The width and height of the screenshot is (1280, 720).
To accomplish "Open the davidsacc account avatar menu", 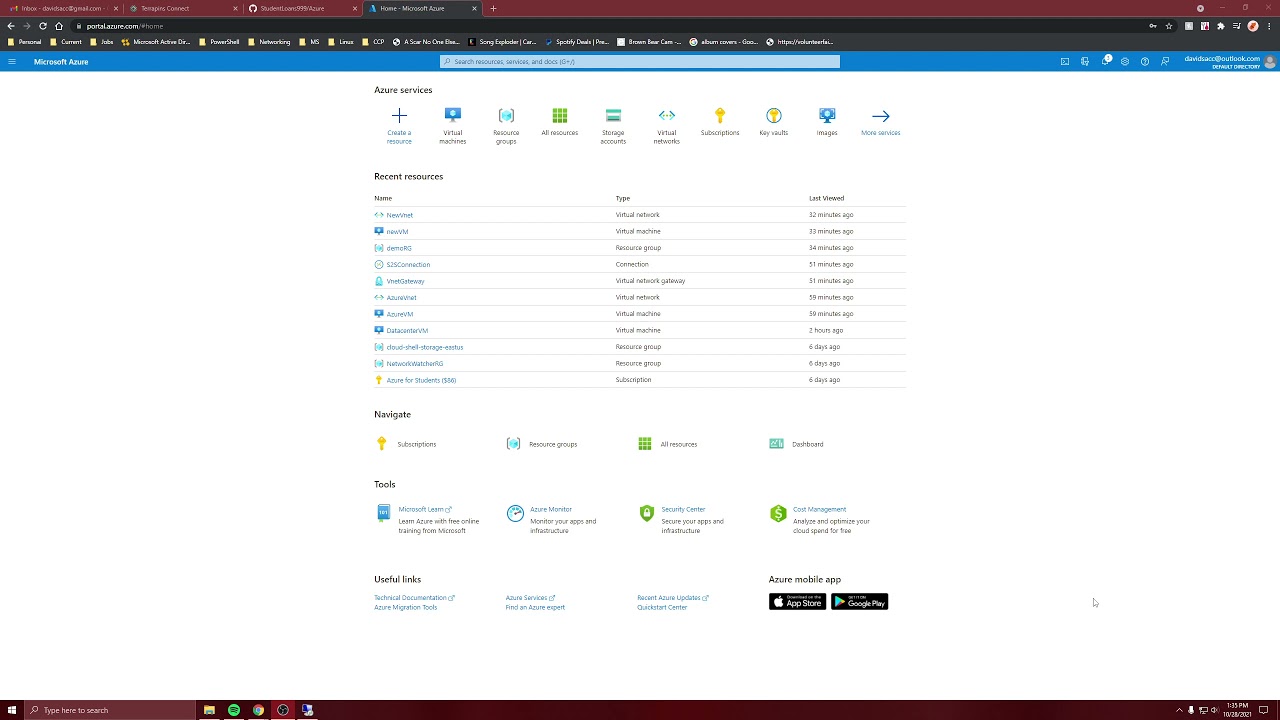I will click(1270, 62).
